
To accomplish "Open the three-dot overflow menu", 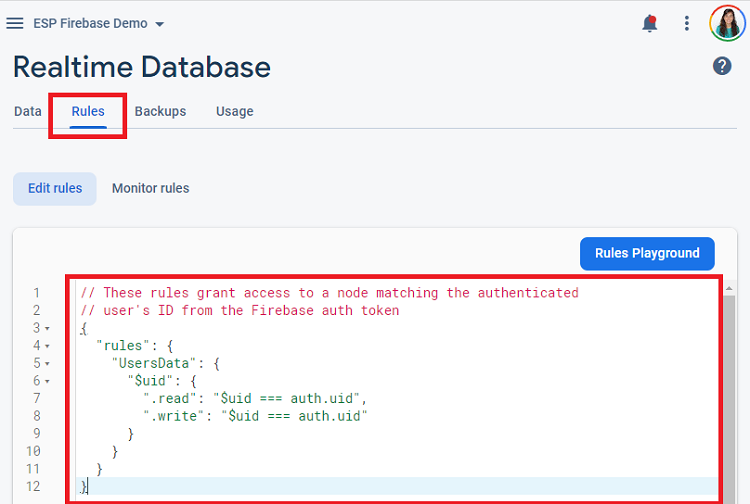I will [x=687, y=23].
